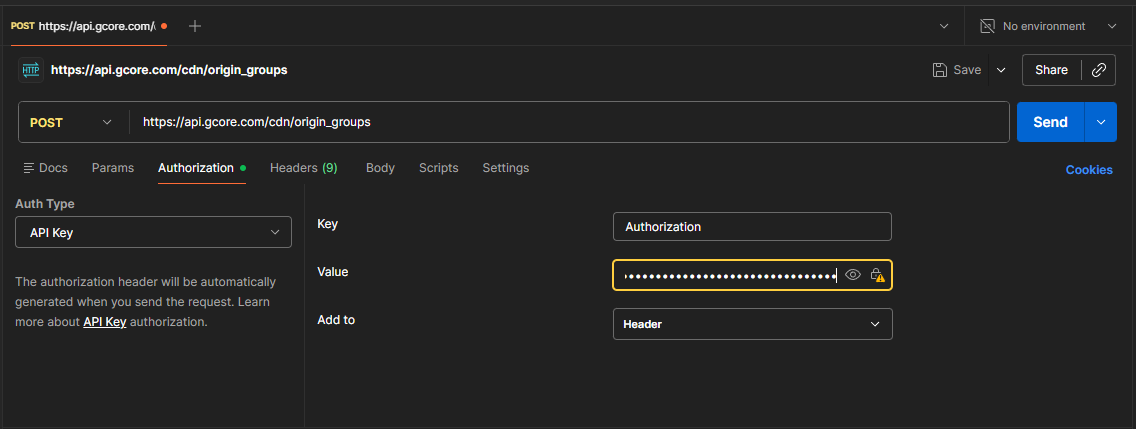Image resolution: width=1136 pixels, height=429 pixels.
Task: Show the hidden API key value
Action: (x=853, y=275)
